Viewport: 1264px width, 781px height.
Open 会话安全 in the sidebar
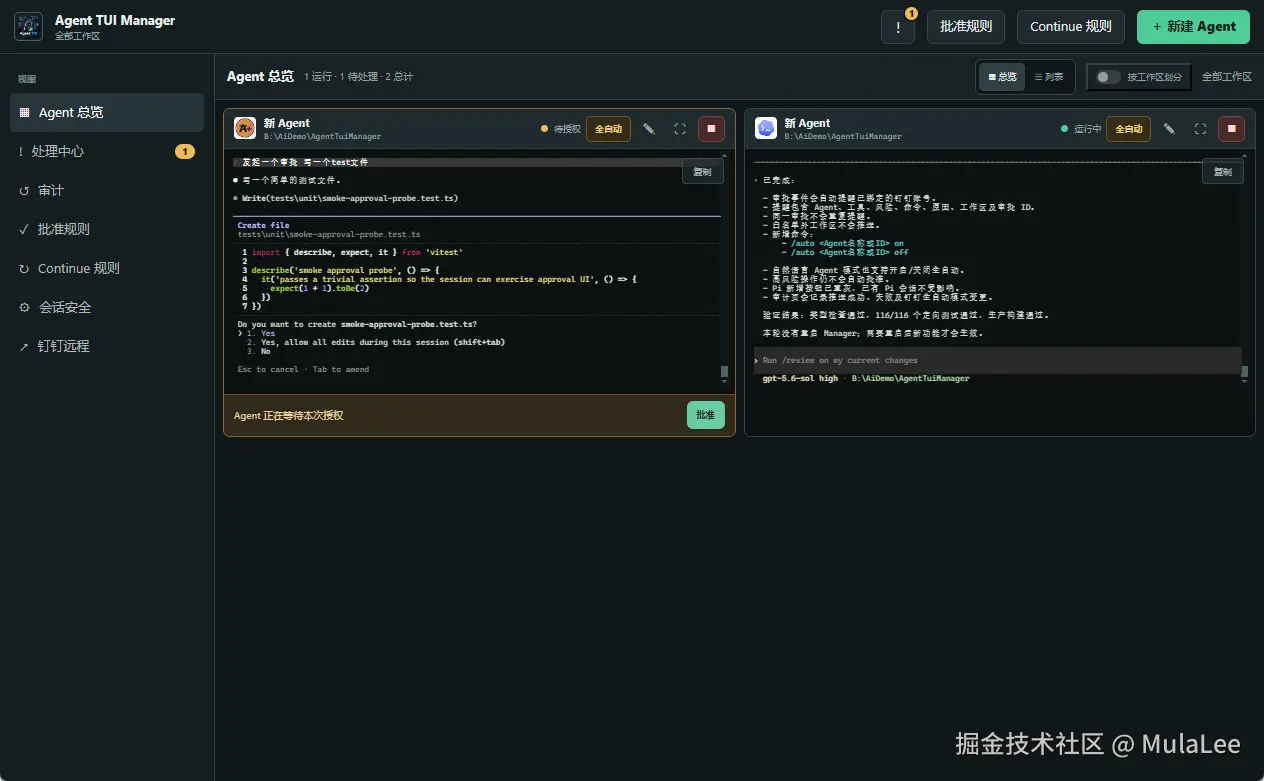pos(107,307)
